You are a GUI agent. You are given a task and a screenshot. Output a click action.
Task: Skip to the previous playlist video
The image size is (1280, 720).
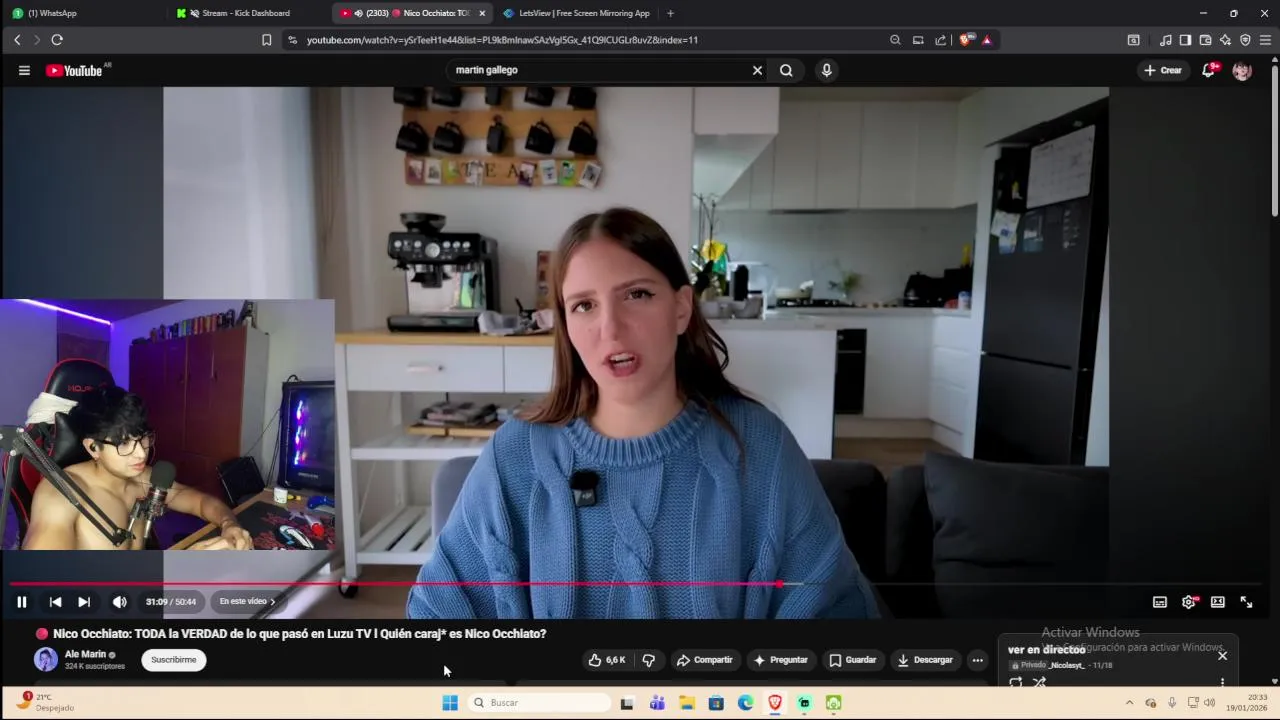coord(55,602)
